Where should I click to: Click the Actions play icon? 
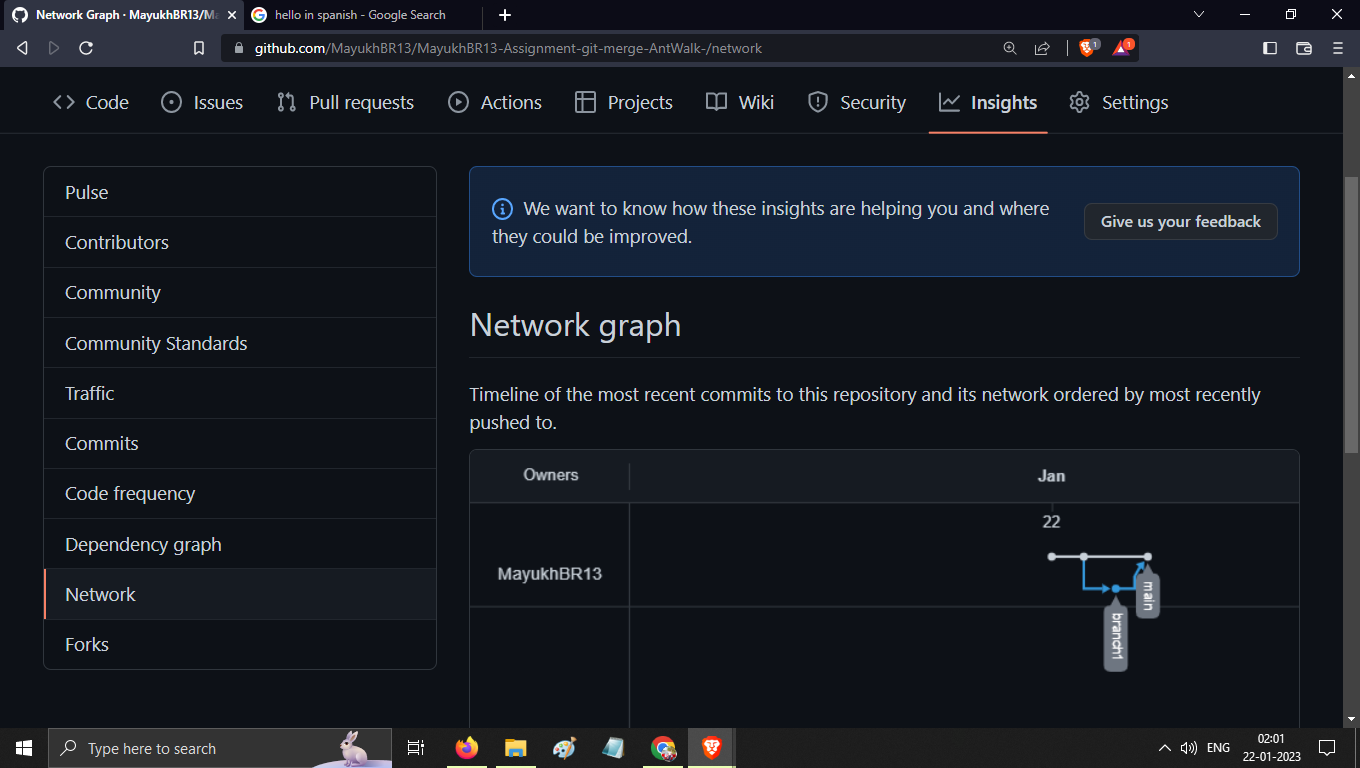point(458,101)
